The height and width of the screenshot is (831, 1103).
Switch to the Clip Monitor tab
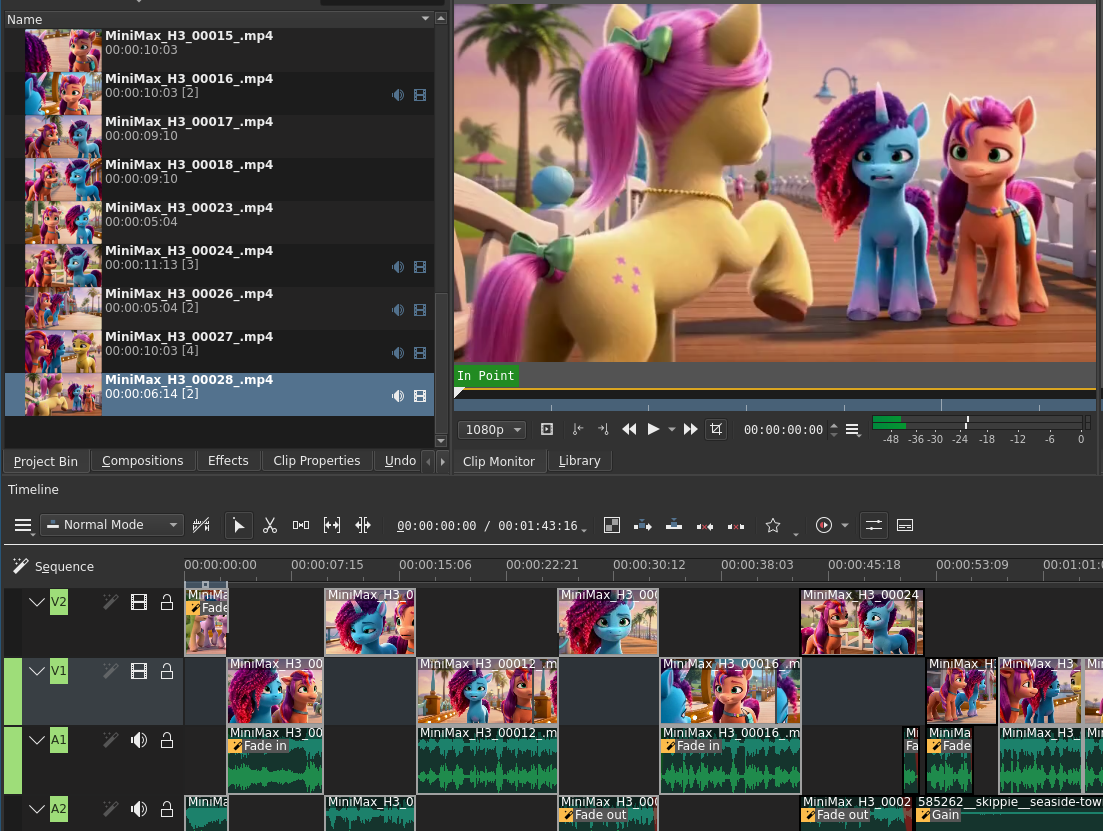click(x=499, y=462)
